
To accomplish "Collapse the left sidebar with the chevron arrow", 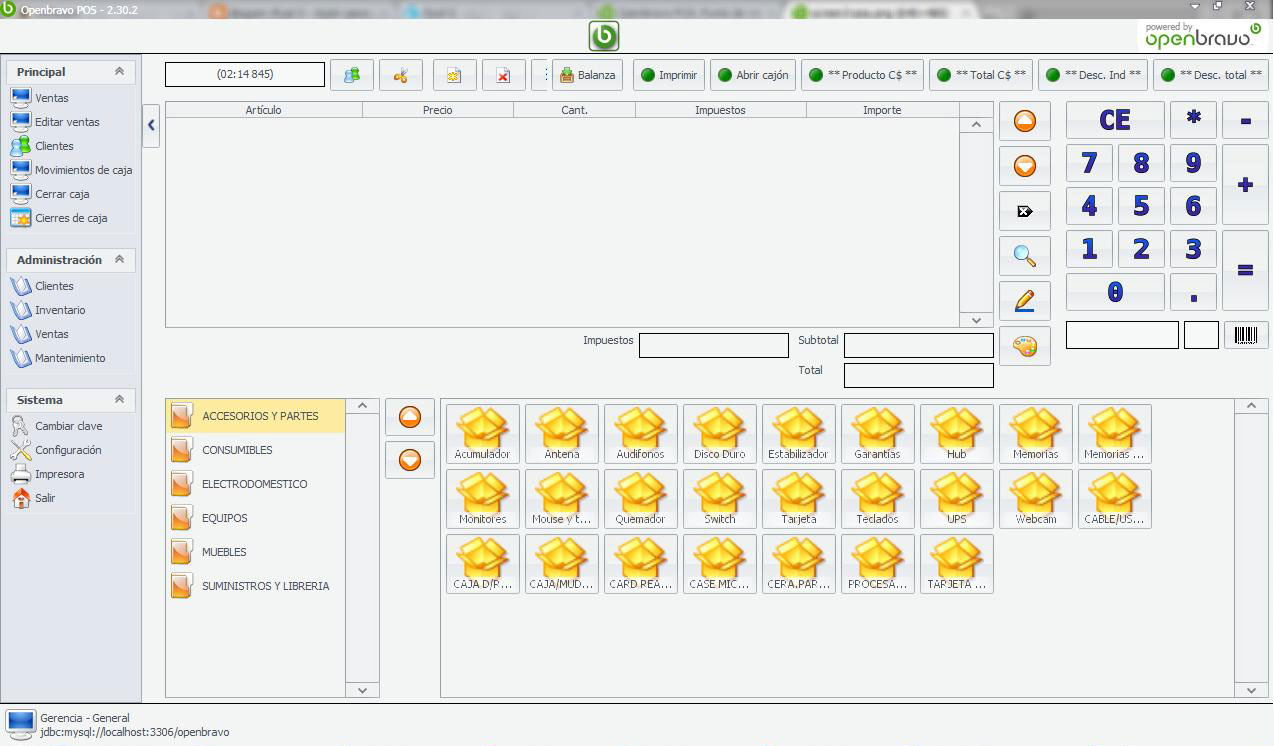I will [x=151, y=125].
